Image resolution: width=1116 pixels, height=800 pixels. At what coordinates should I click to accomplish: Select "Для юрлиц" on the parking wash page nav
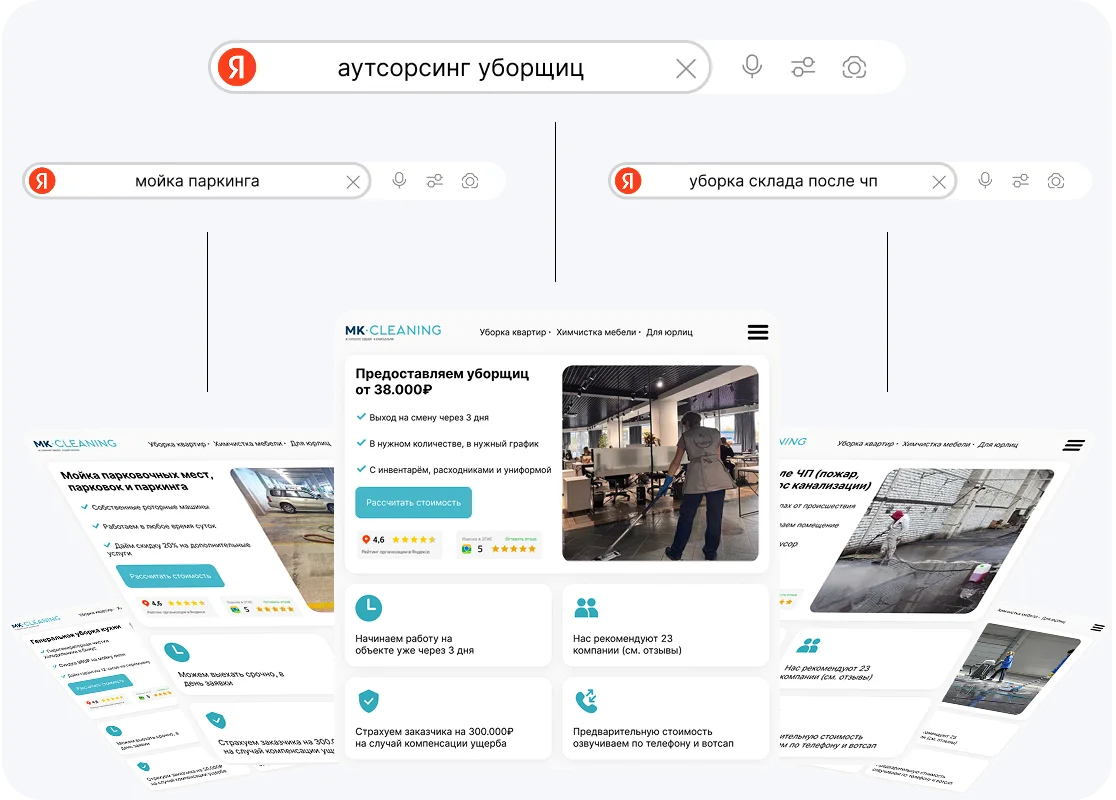coord(310,443)
